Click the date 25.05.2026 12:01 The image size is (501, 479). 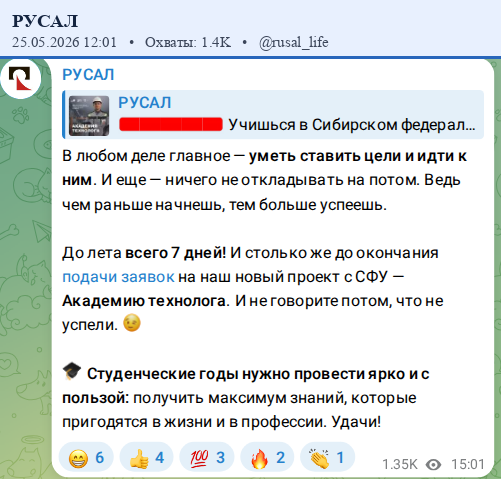[x=64, y=42]
